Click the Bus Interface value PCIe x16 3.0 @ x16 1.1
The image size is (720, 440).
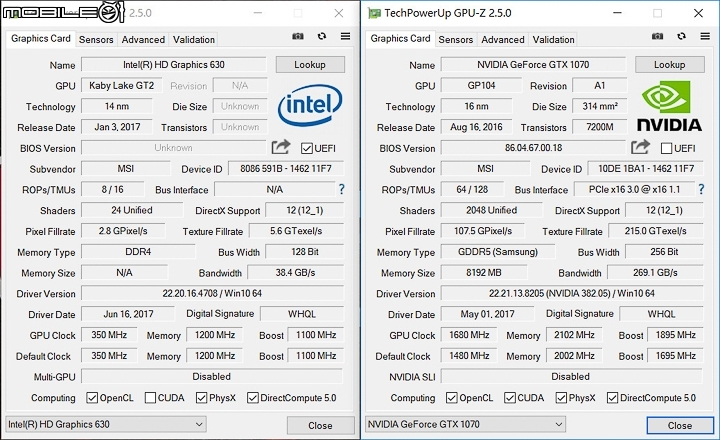coord(634,189)
